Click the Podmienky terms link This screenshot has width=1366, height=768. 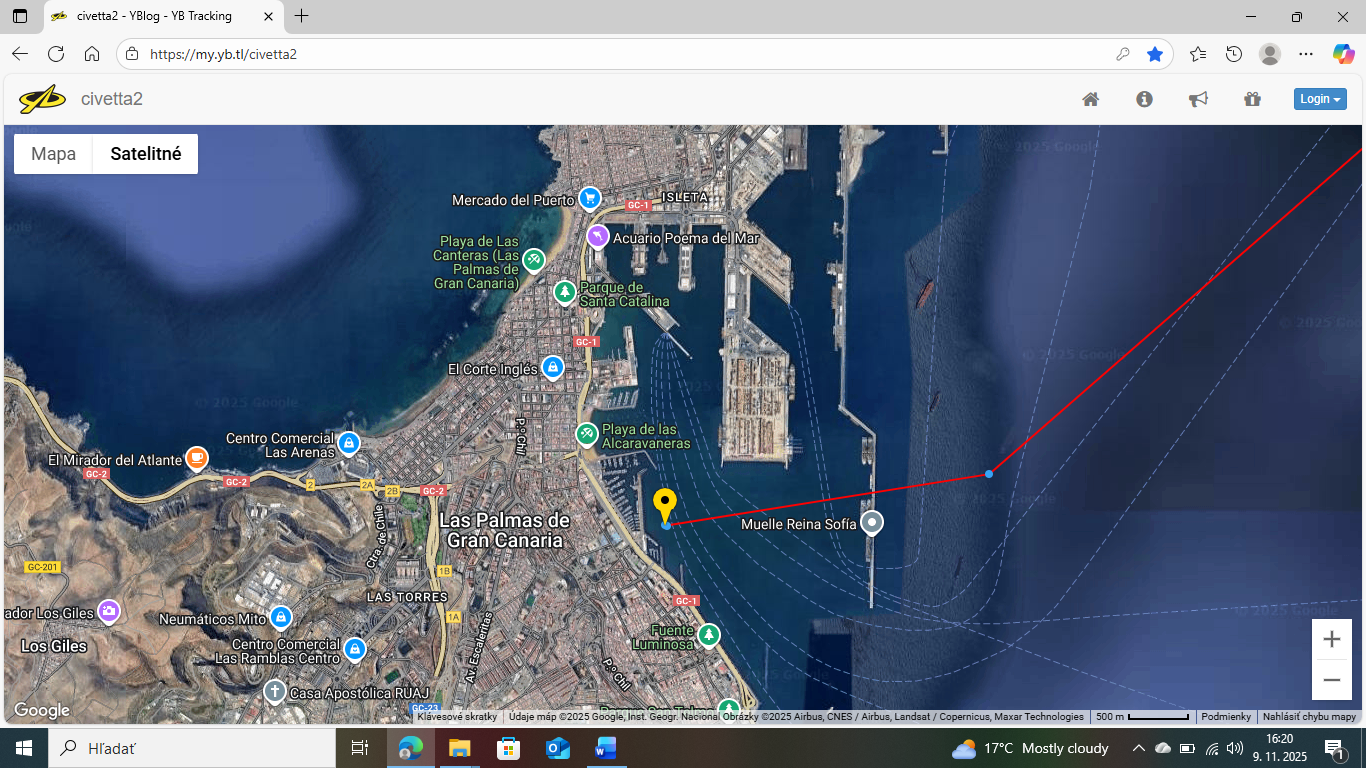[x=1226, y=717]
